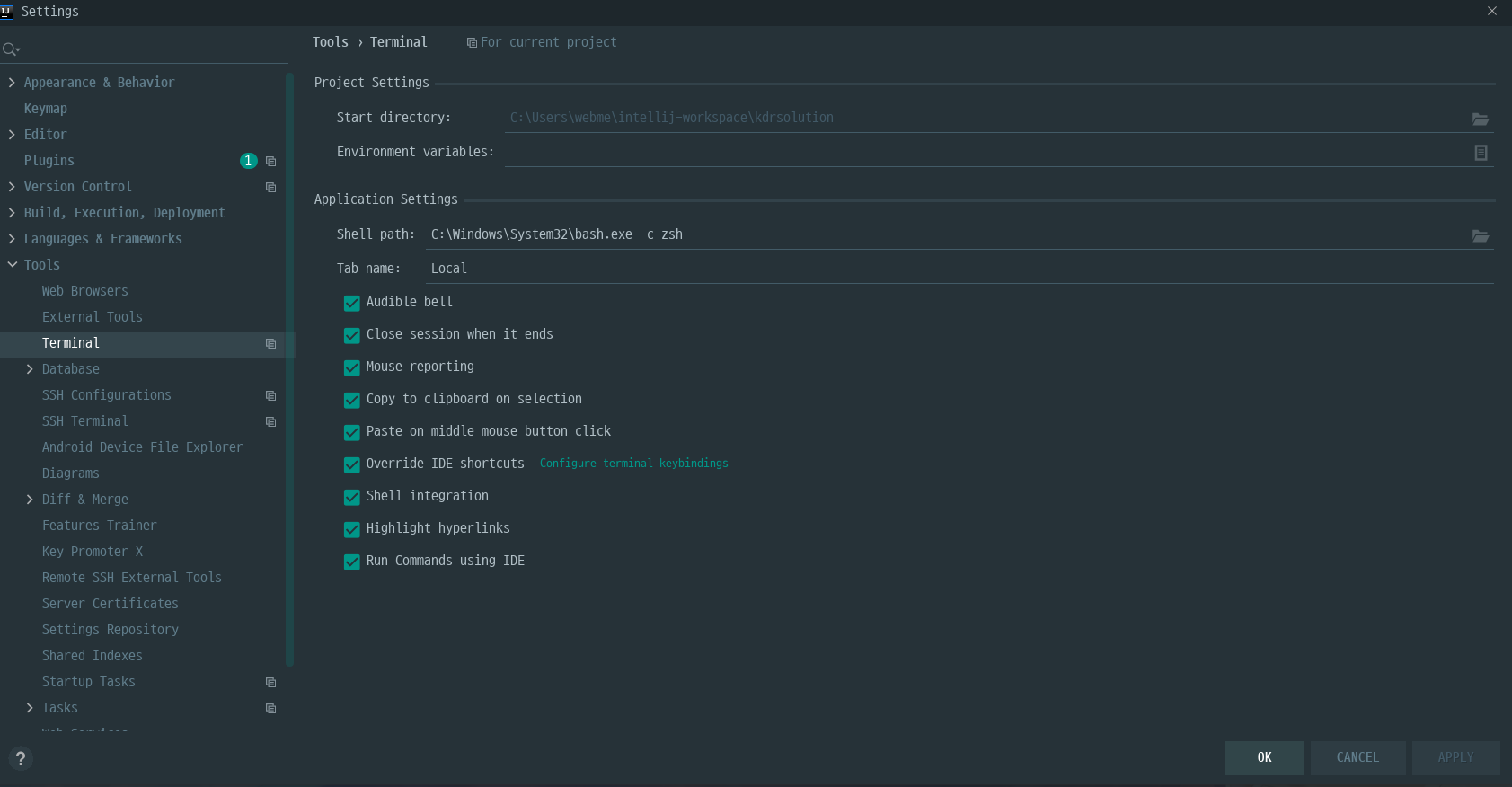Select Android Device File Explorer
This screenshot has width=1512, height=787.
point(143,447)
